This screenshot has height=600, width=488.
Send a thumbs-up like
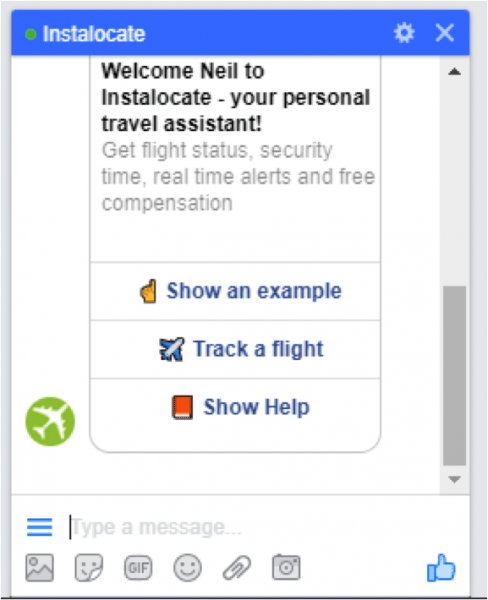pyautogui.click(x=441, y=568)
